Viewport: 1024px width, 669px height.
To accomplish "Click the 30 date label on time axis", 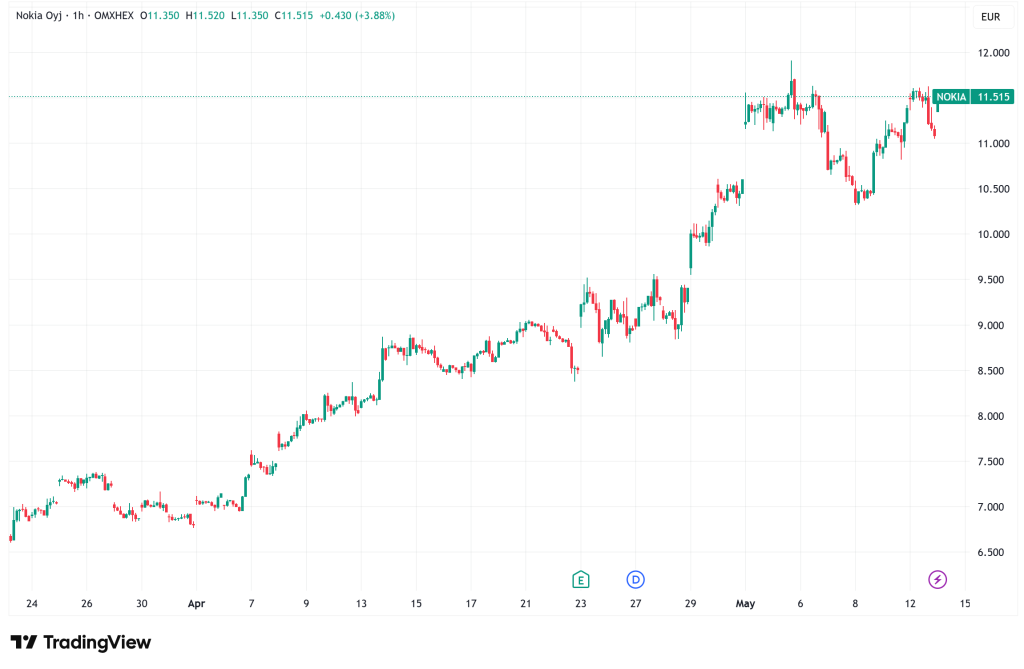I will [x=142, y=604].
